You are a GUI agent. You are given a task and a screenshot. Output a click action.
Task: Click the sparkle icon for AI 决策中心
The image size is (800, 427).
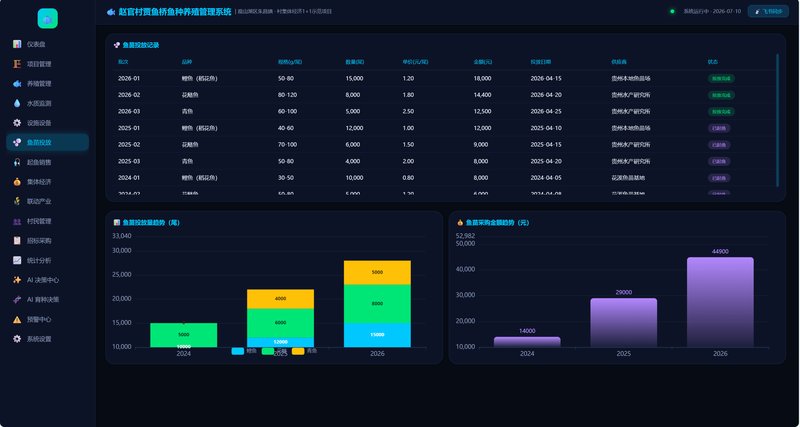click(17, 280)
